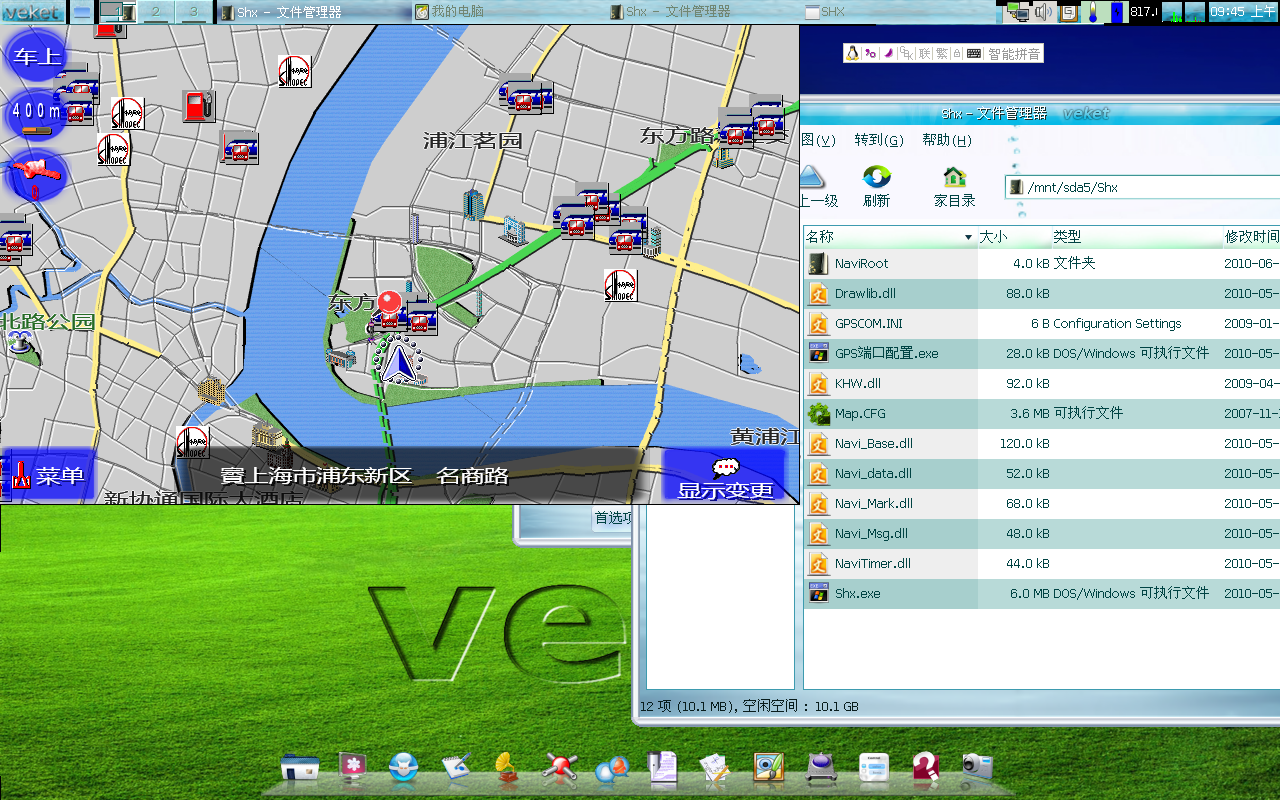The height and width of the screenshot is (800, 1280).
Task: Sort by the 名称 column header
Action: [x=889, y=237]
